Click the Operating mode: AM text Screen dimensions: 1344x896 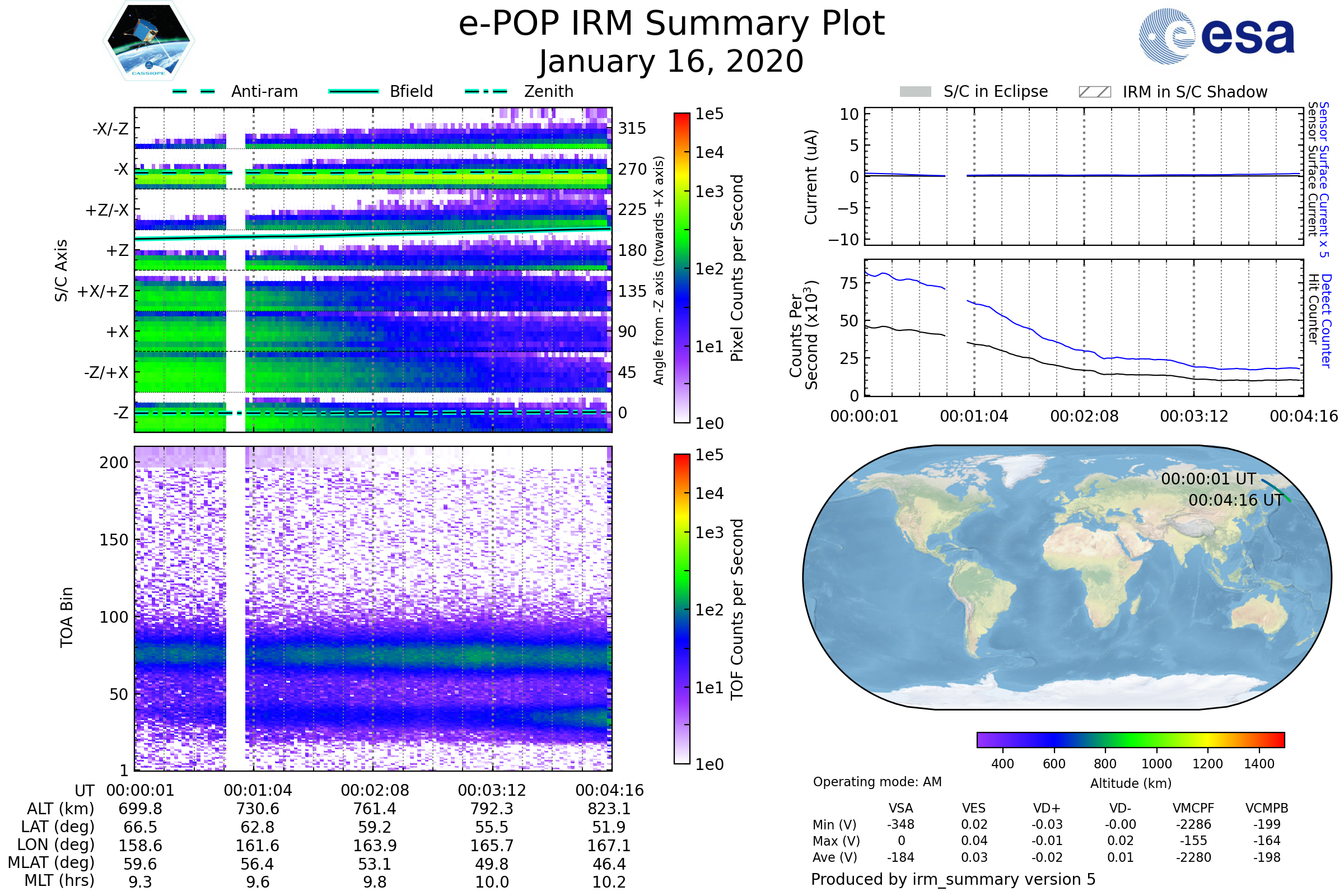pos(877,782)
